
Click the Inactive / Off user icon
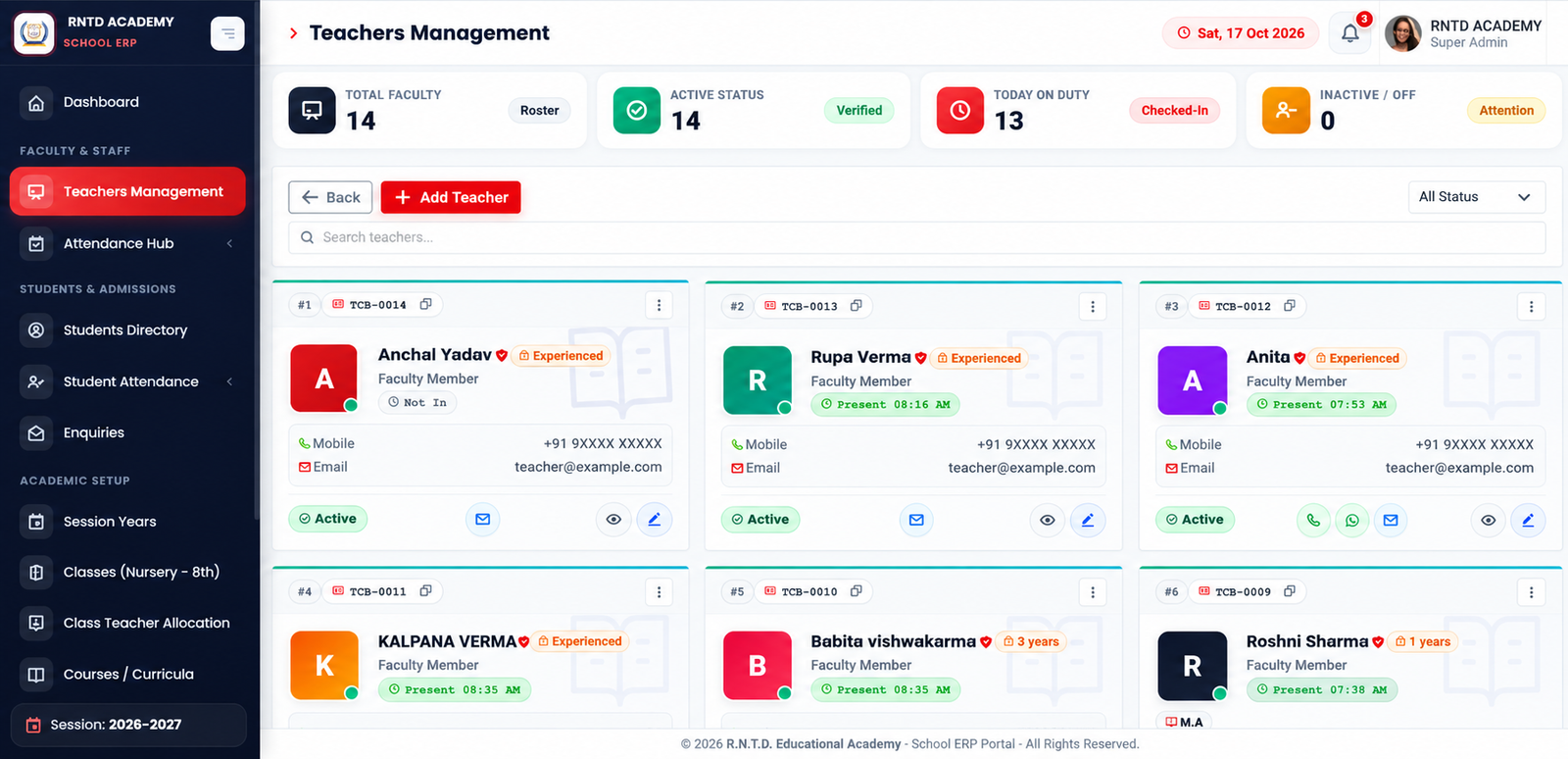(x=1286, y=110)
